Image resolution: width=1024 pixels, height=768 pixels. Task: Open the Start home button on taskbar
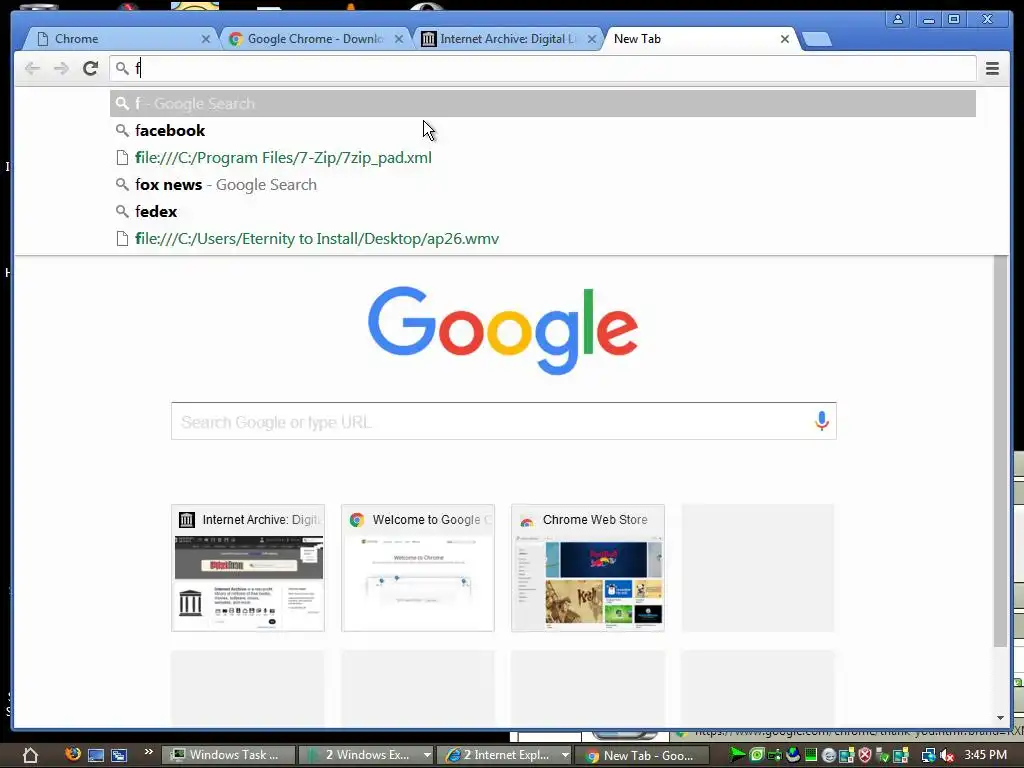pyautogui.click(x=30, y=756)
